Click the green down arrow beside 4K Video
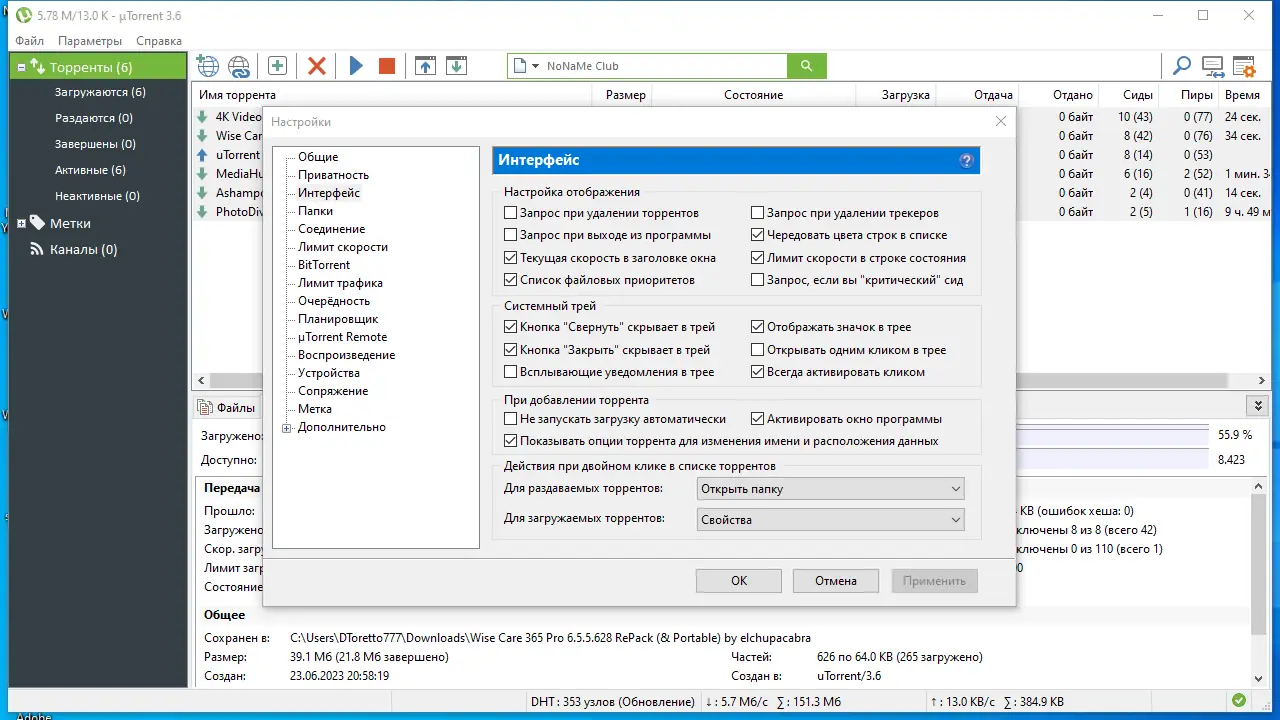The width and height of the screenshot is (1280, 720). [x=203, y=117]
